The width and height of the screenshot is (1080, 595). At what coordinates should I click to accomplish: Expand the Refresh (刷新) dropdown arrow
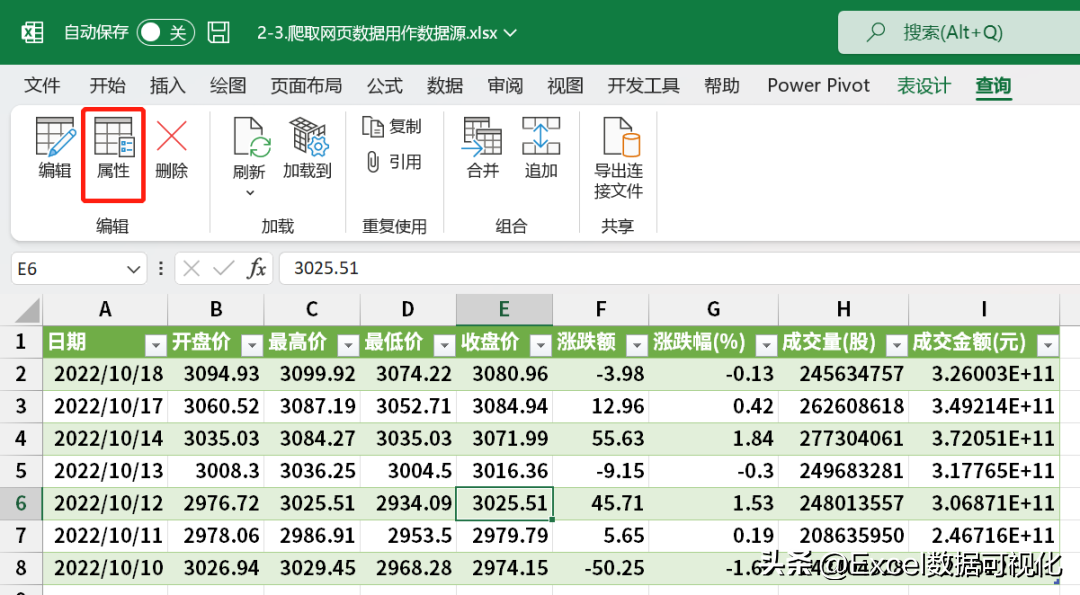point(249,192)
